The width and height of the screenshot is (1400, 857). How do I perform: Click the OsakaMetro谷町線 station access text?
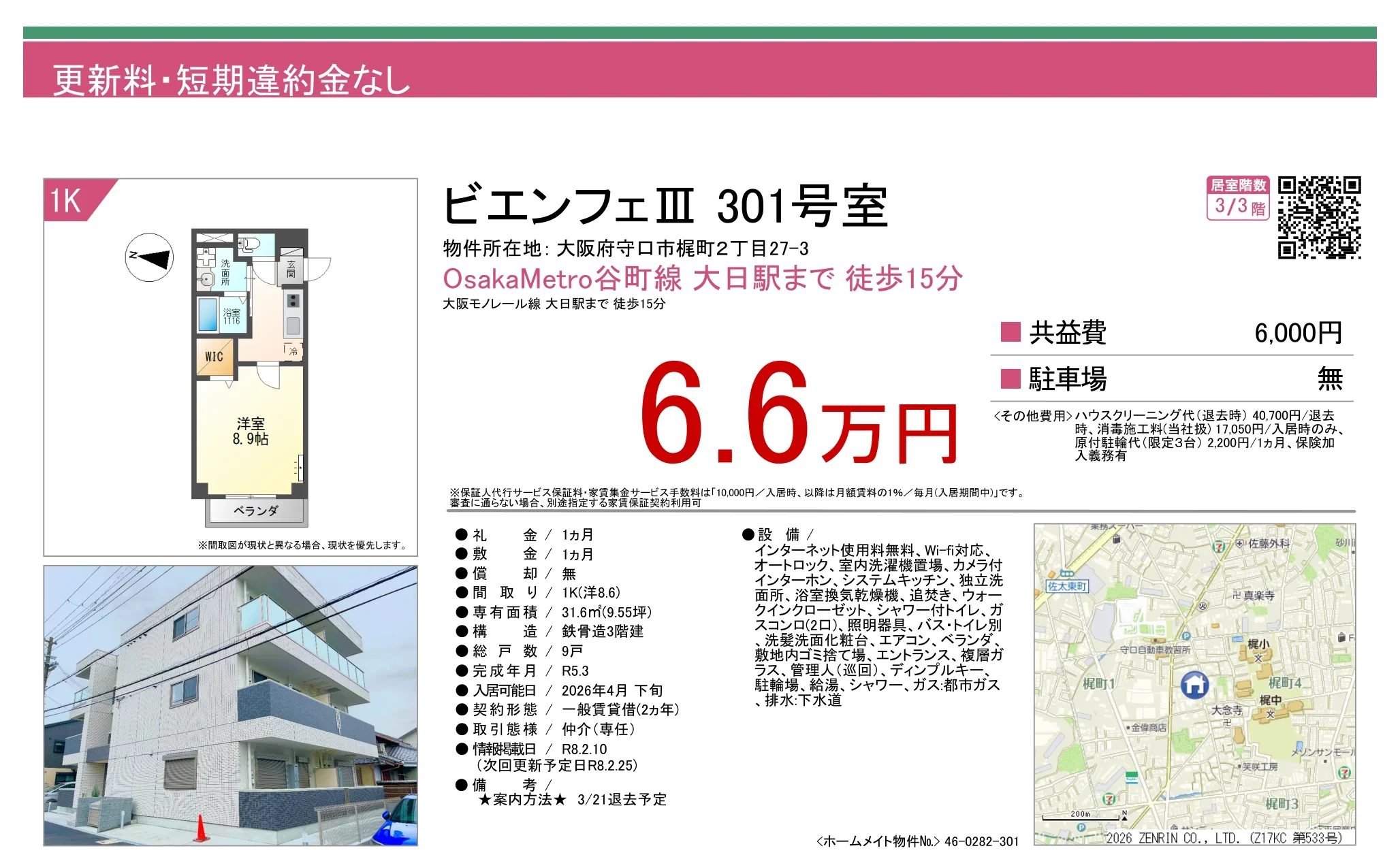tap(702, 278)
